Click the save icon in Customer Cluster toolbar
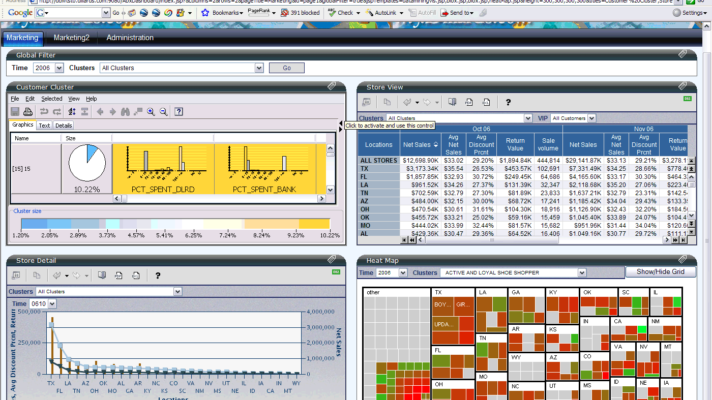The image size is (712, 400). (x=15, y=112)
